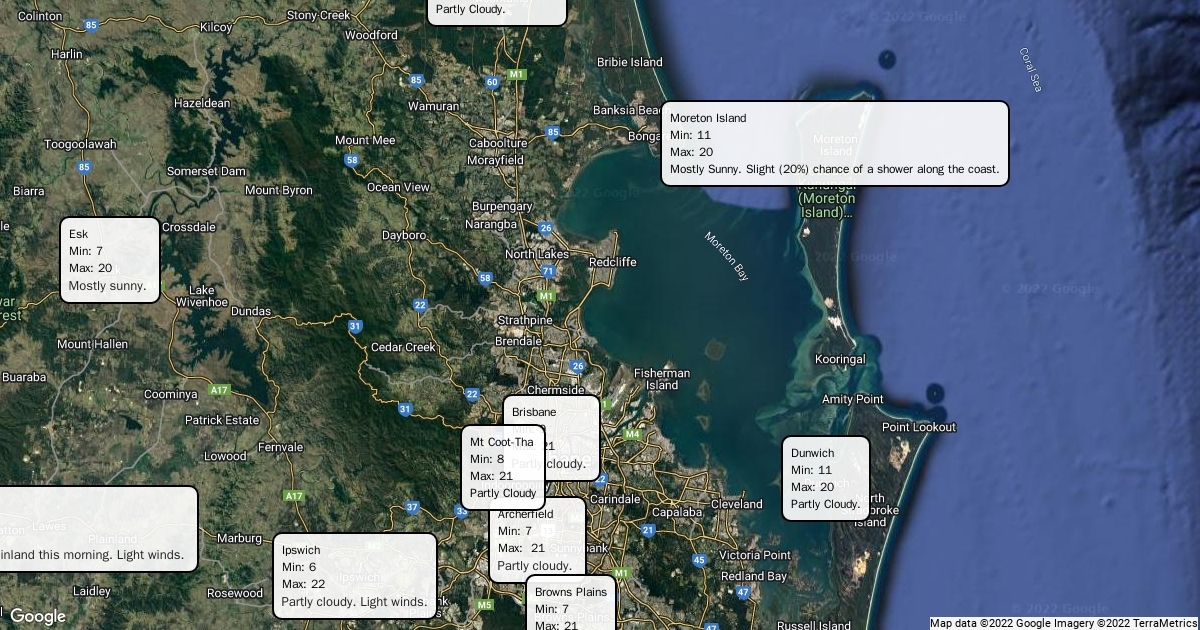Click the Point Lookout label
Image resolution: width=1200 pixels, height=630 pixels.
pos(919,427)
